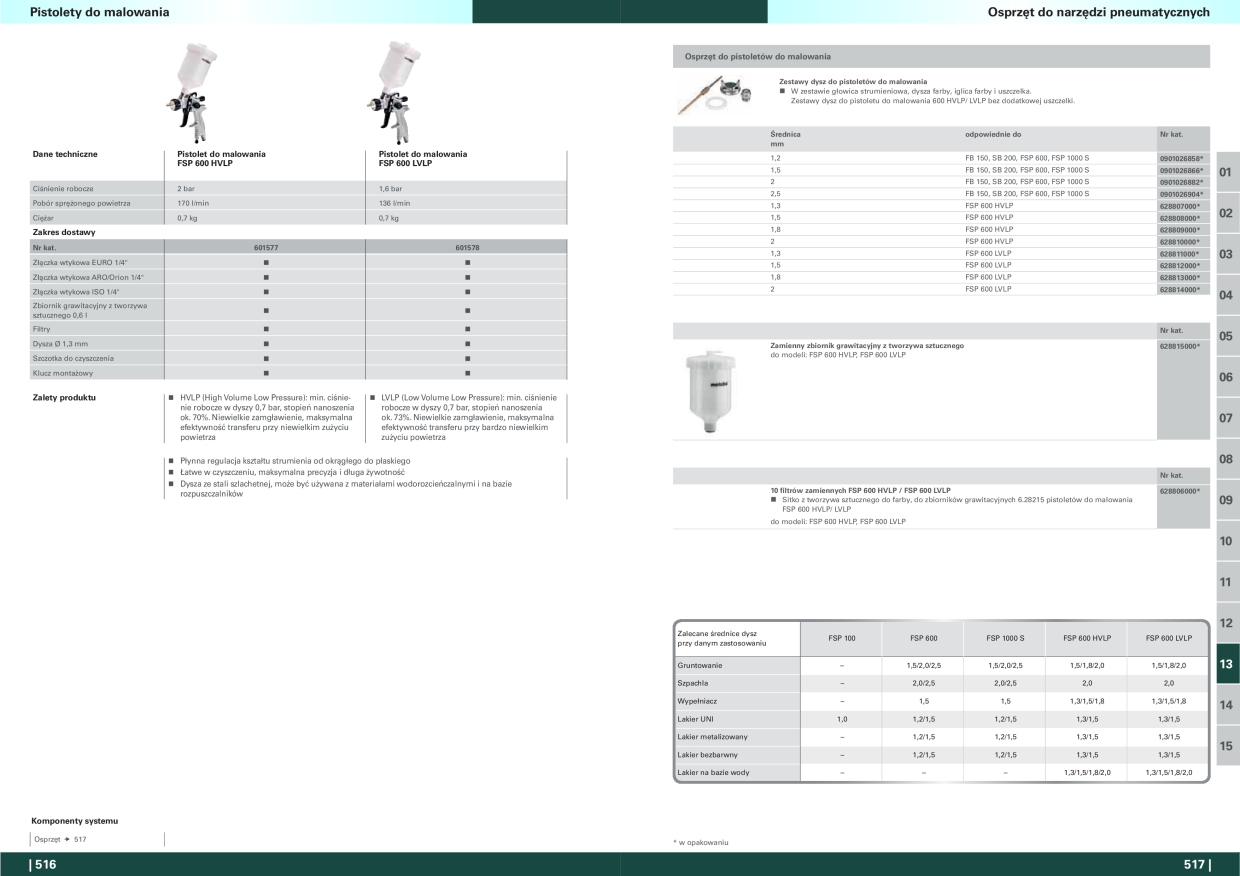Click the 'Gruntowanie' row label

click(x=700, y=665)
